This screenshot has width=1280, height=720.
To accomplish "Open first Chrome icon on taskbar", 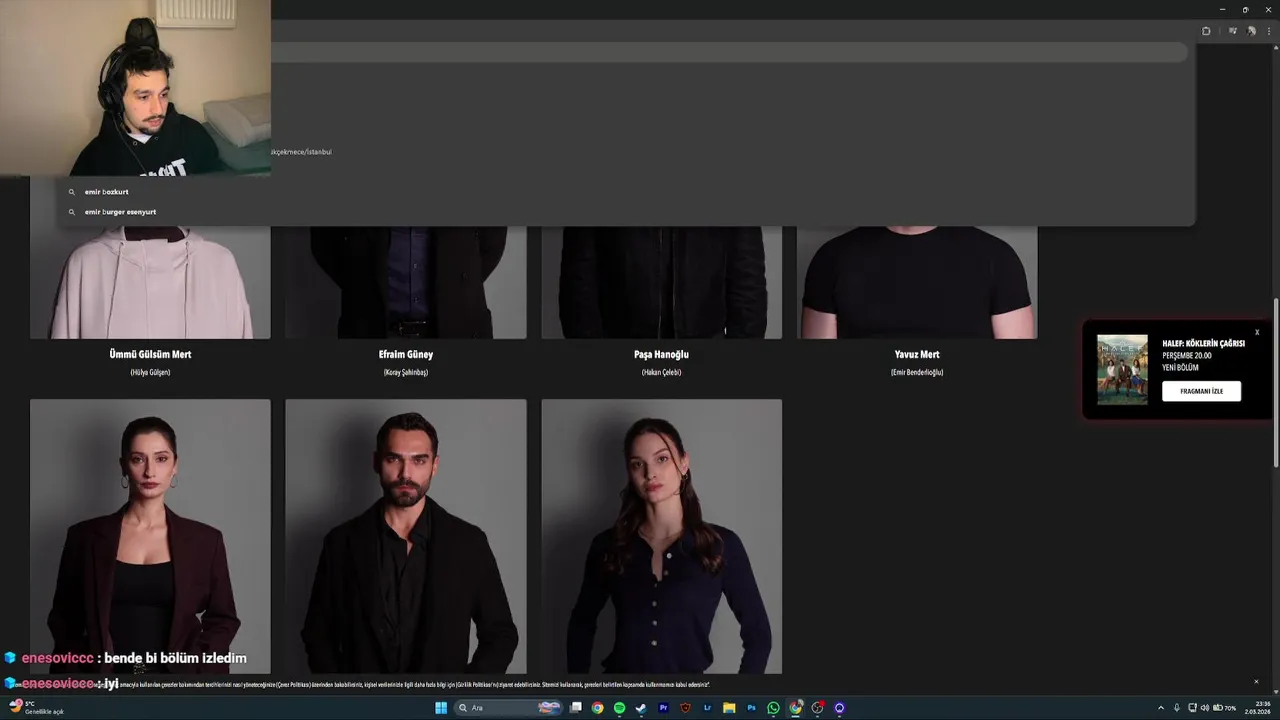I will click(x=597, y=708).
